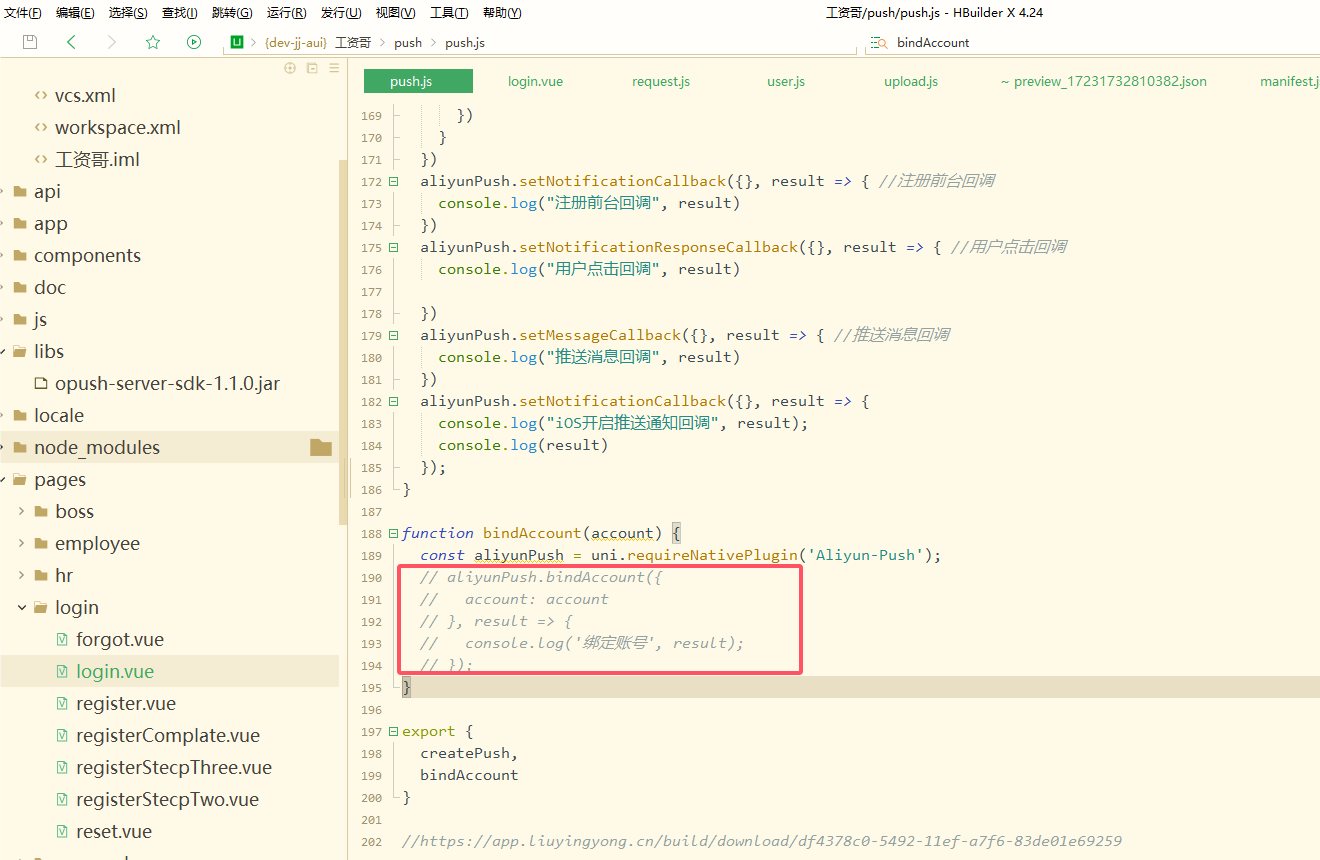Click breadcrumb segment {dev-jj-aui} 工资哥

318,43
